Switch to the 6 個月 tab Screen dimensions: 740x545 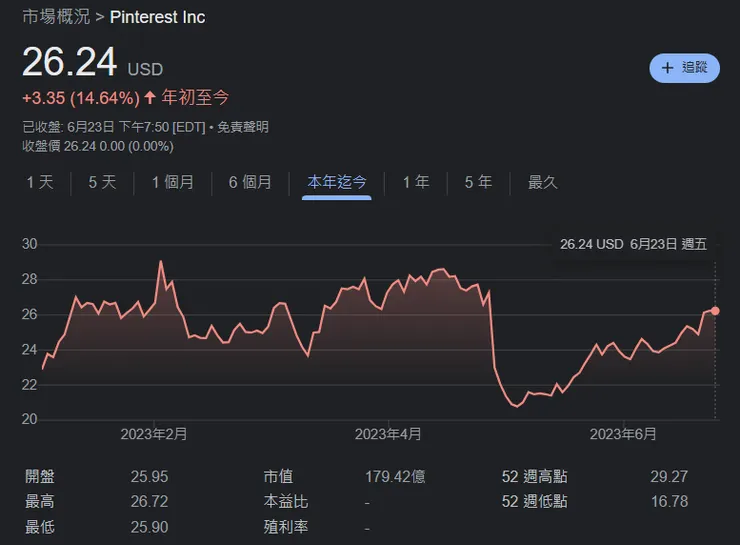coord(250,182)
